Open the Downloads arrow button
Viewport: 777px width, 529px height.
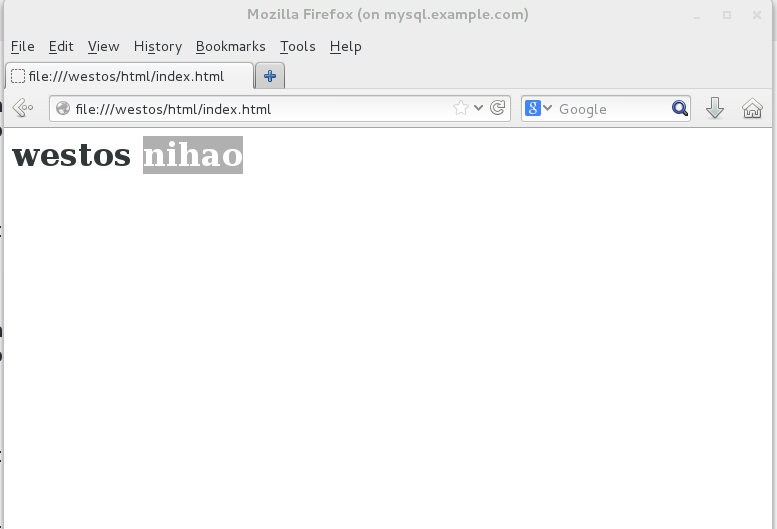click(715, 108)
